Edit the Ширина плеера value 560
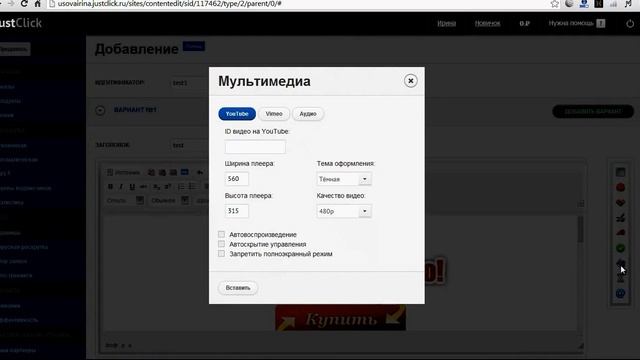Image resolution: width=640 pixels, height=360 pixels. [236, 179]
